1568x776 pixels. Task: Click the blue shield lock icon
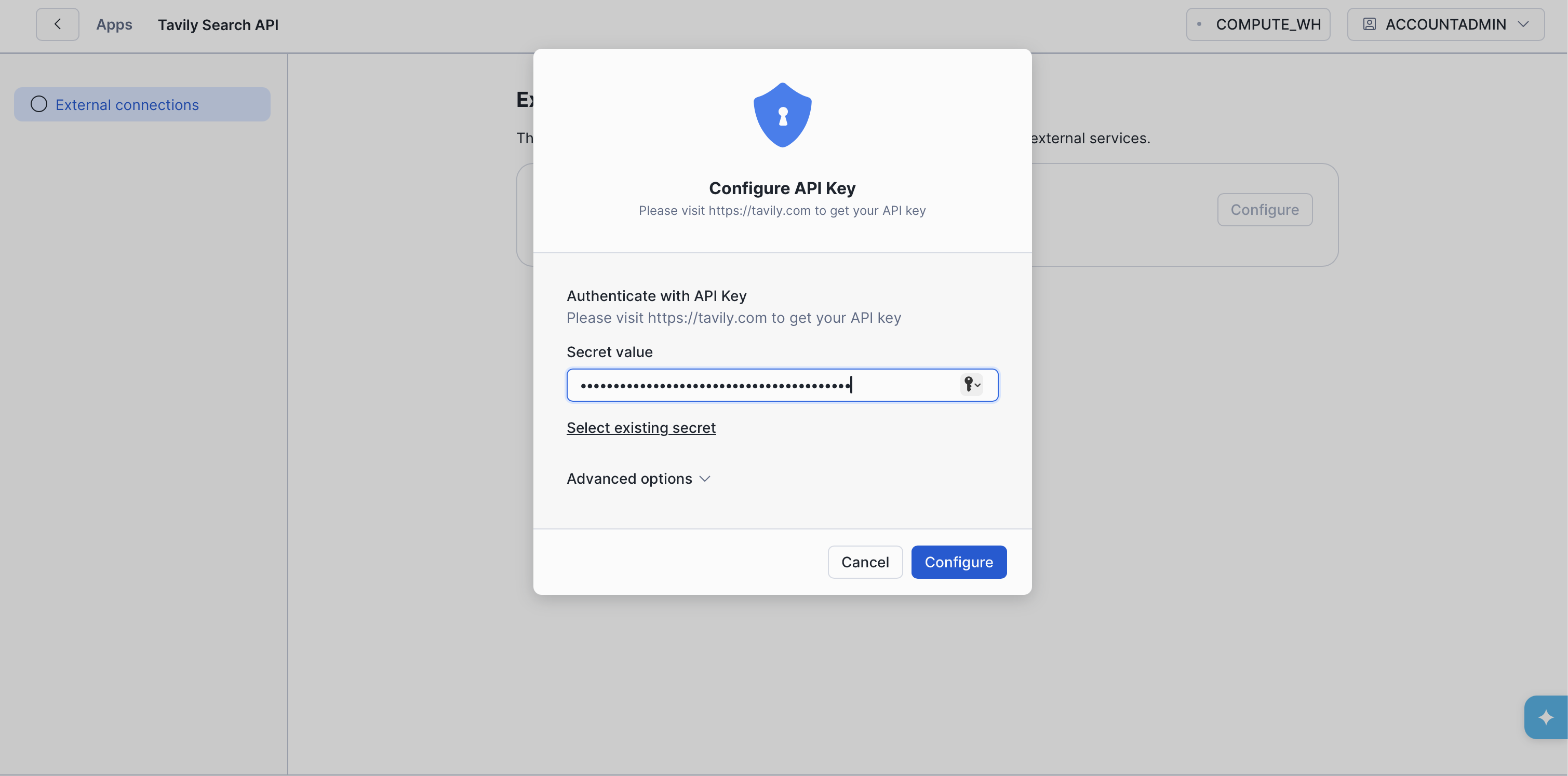click(x=782, y=115)
